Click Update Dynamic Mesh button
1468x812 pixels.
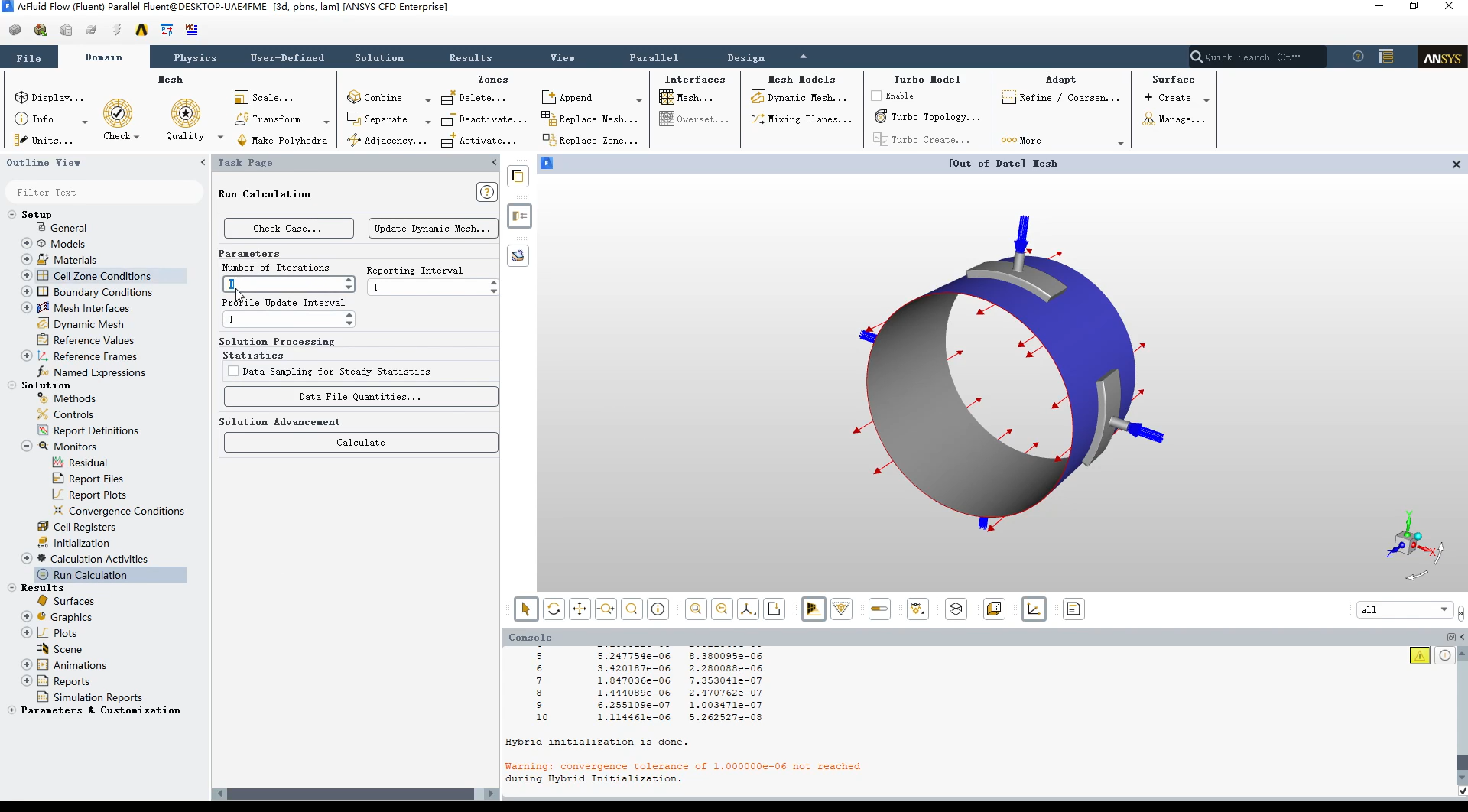pos(433,229)
